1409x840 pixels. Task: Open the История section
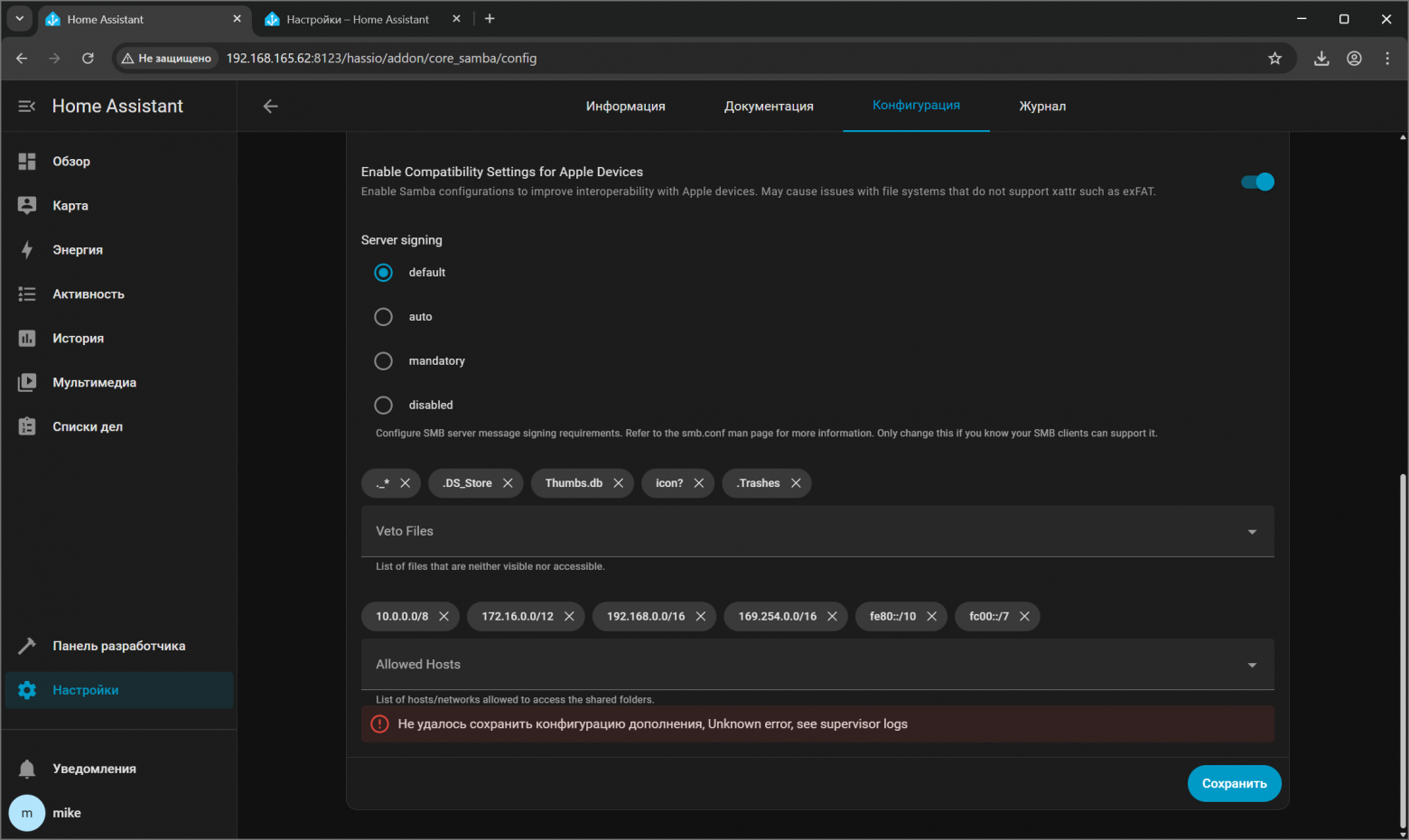tap(78, 338)
